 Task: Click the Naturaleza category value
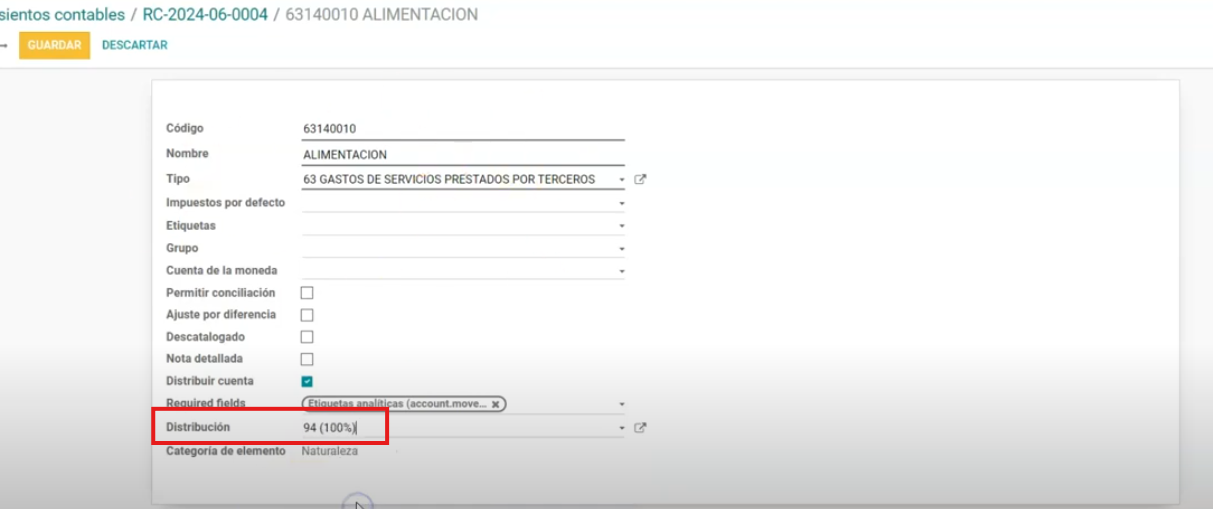point(330,451)
